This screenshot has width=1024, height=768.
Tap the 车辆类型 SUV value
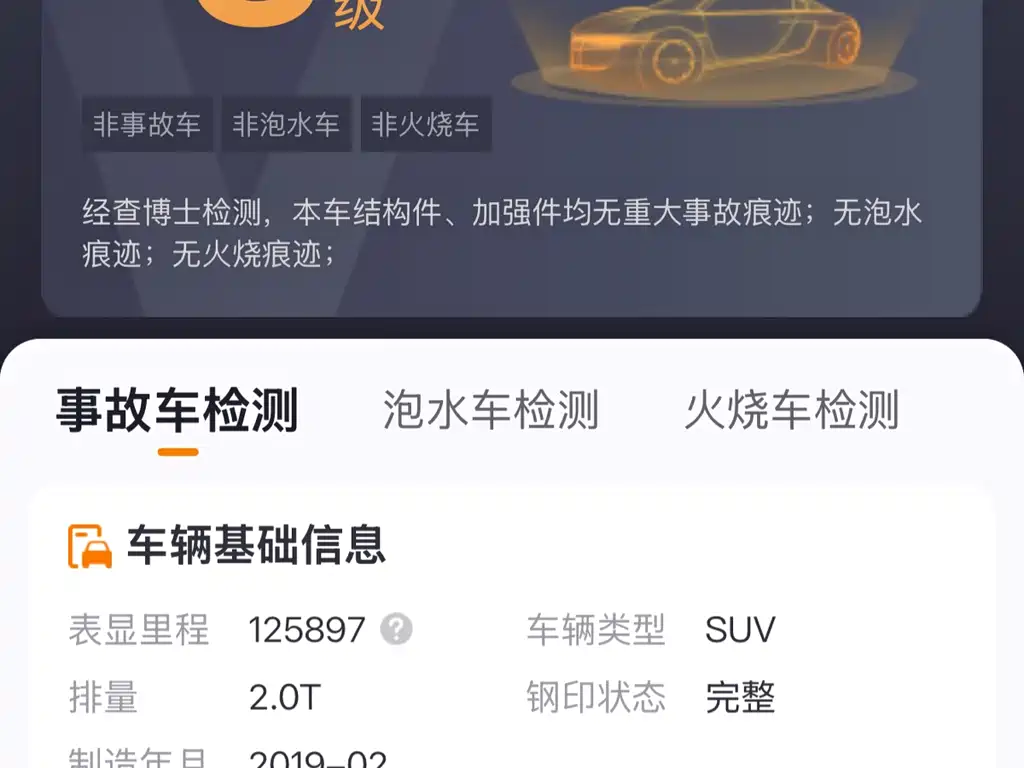tap(740, 630)
